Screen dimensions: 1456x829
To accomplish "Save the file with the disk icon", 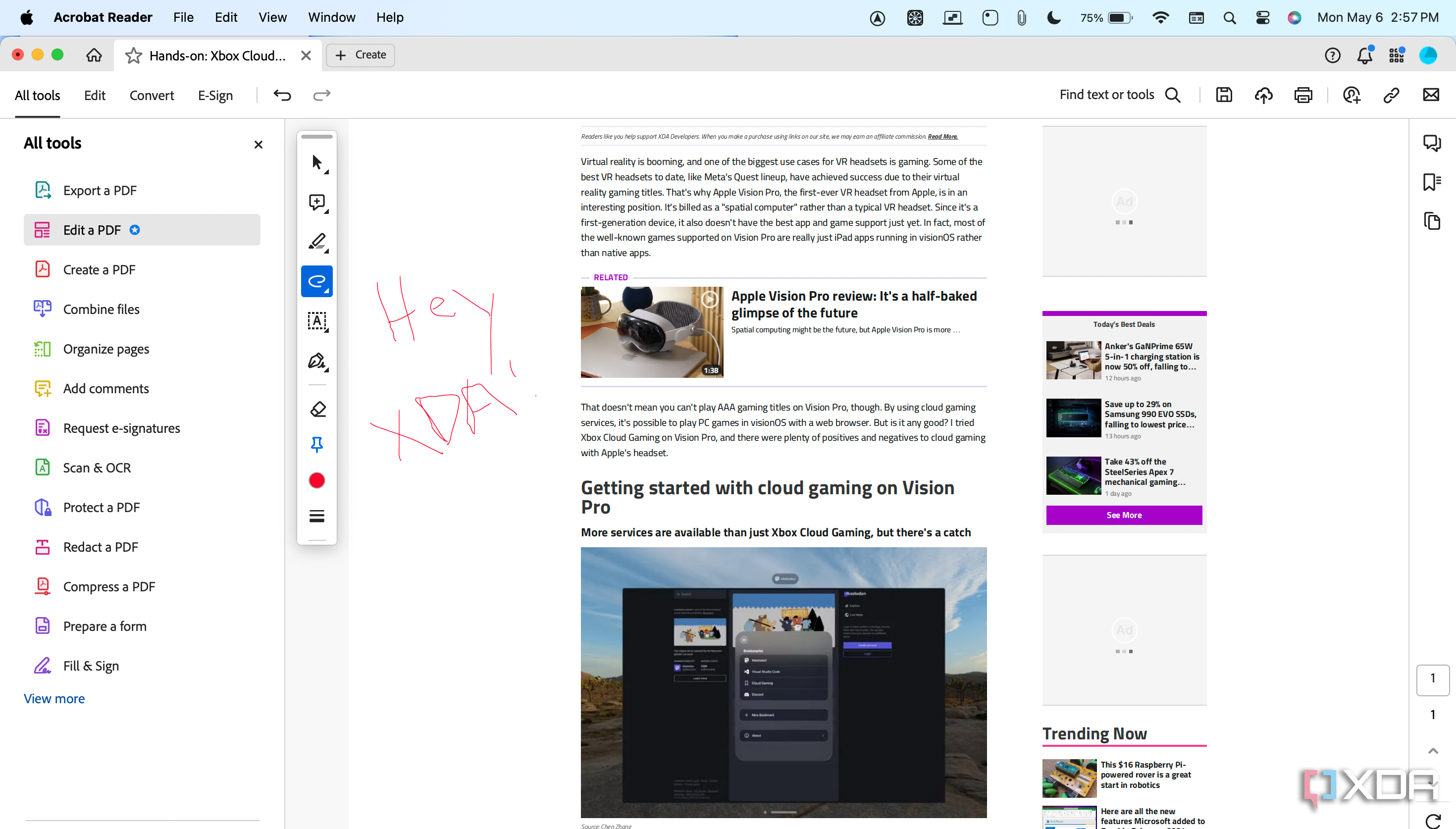I will (x=1224, y=95).
